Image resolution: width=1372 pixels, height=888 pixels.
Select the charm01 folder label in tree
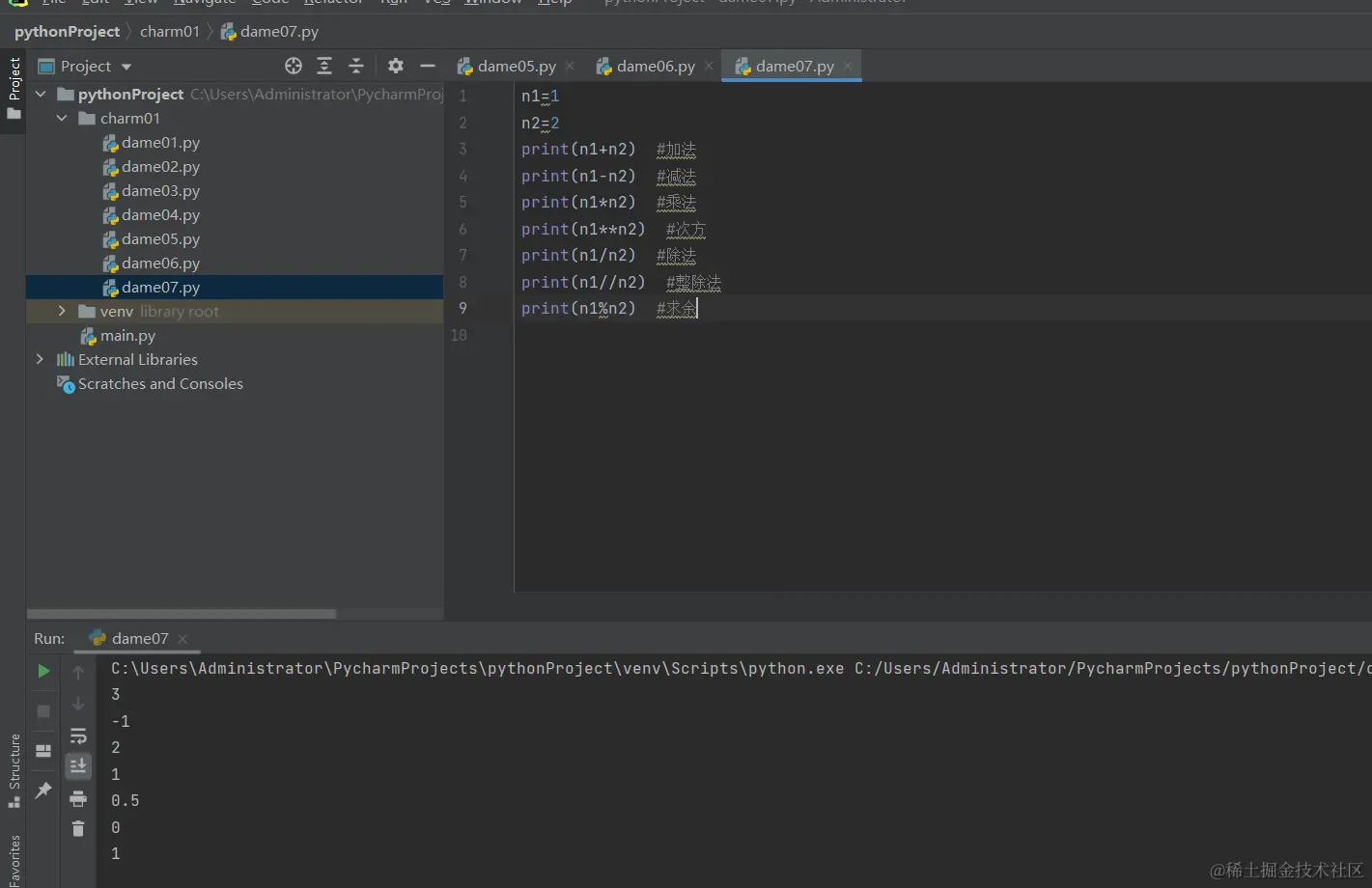tap(130, 118)
